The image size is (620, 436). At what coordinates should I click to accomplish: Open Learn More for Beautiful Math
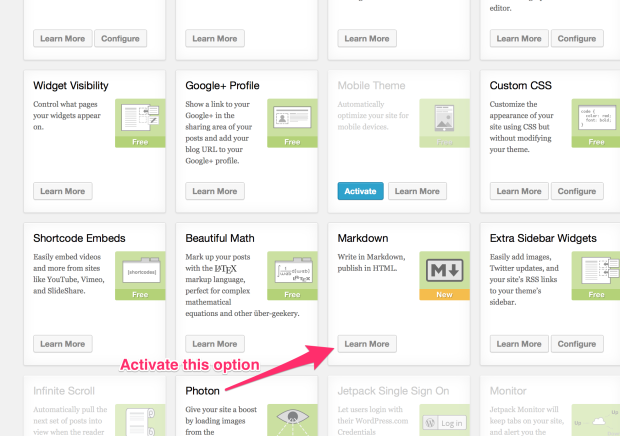215,344
